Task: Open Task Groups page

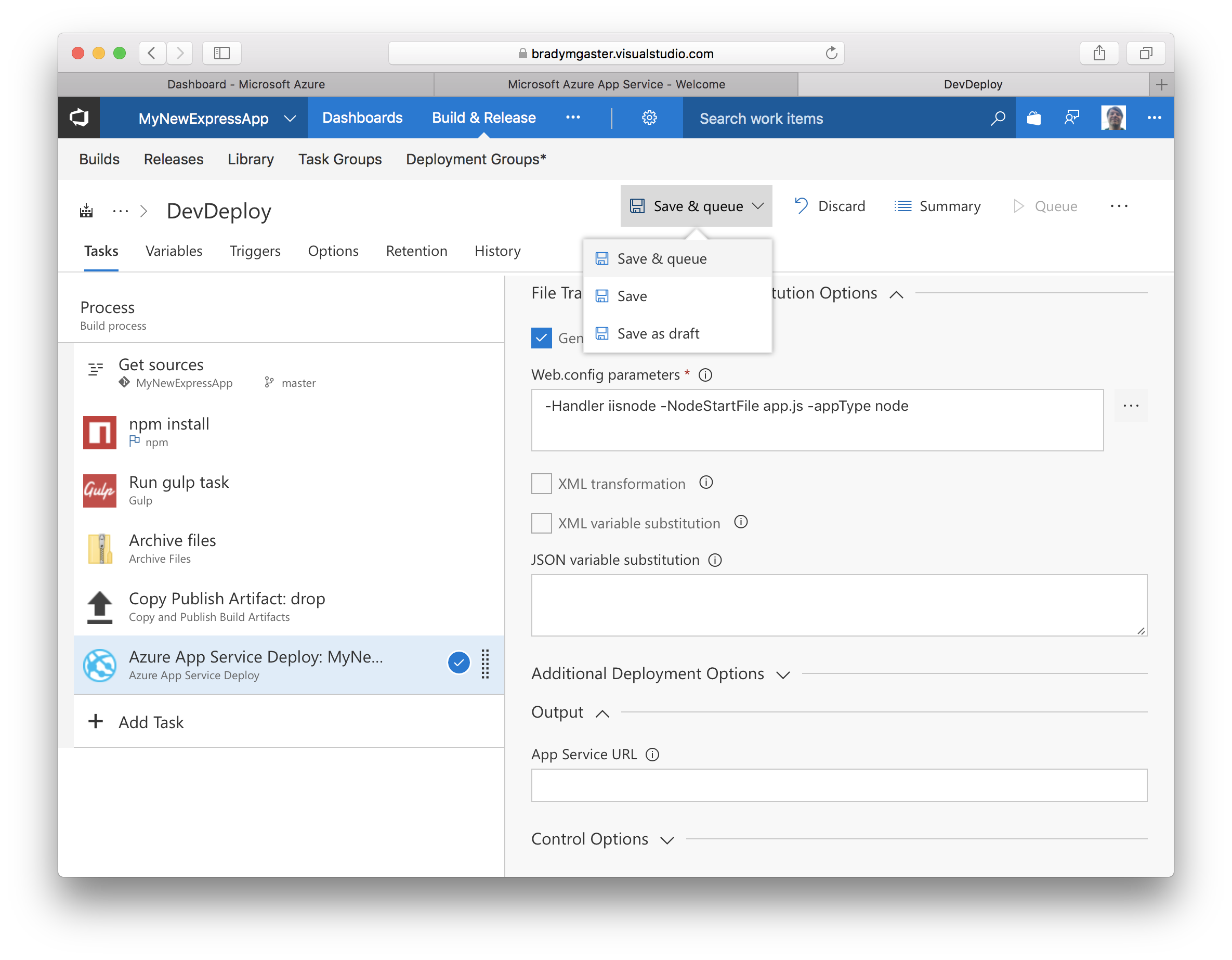Action: tap(340, 159)
